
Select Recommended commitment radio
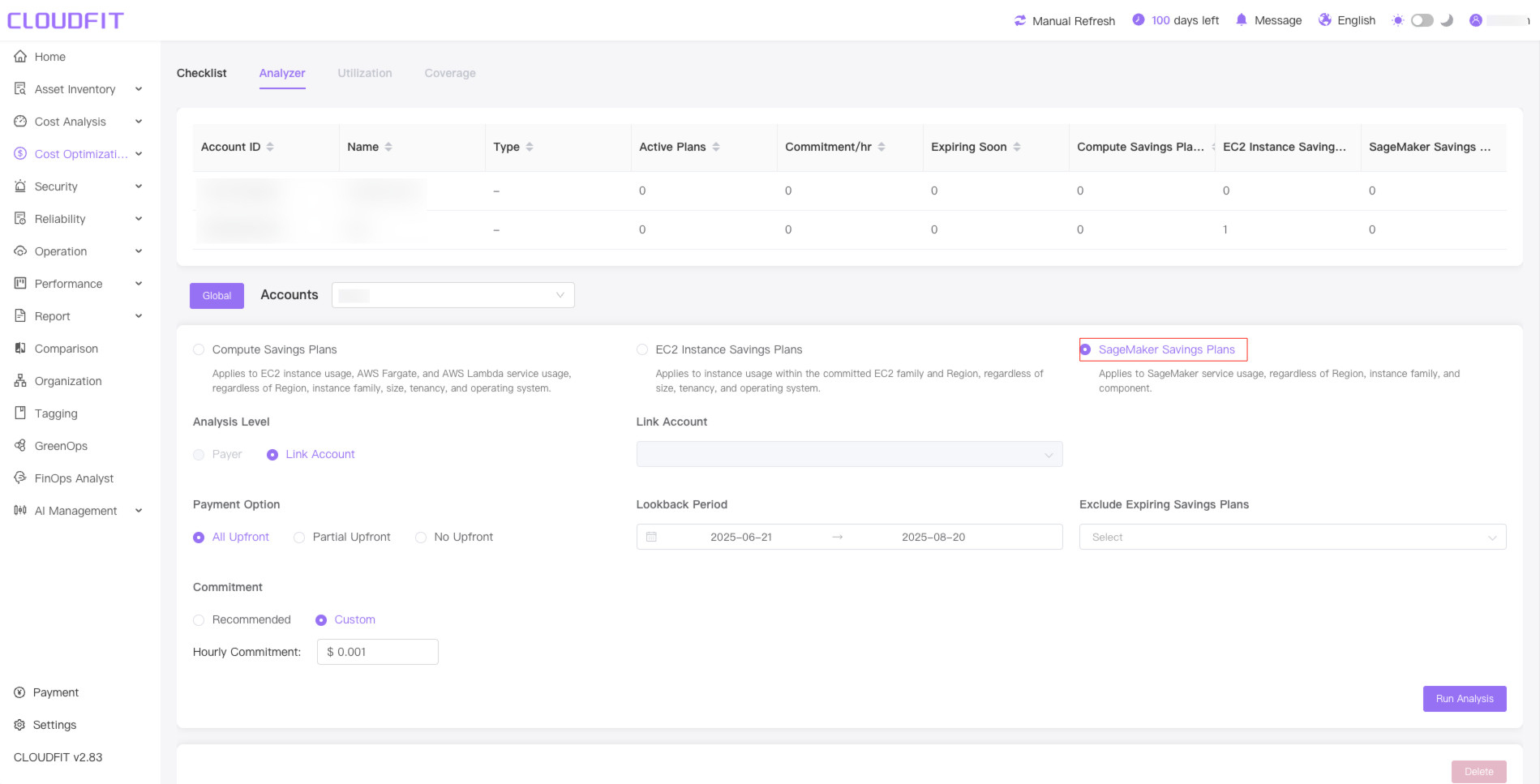click(x=199, y=620)
